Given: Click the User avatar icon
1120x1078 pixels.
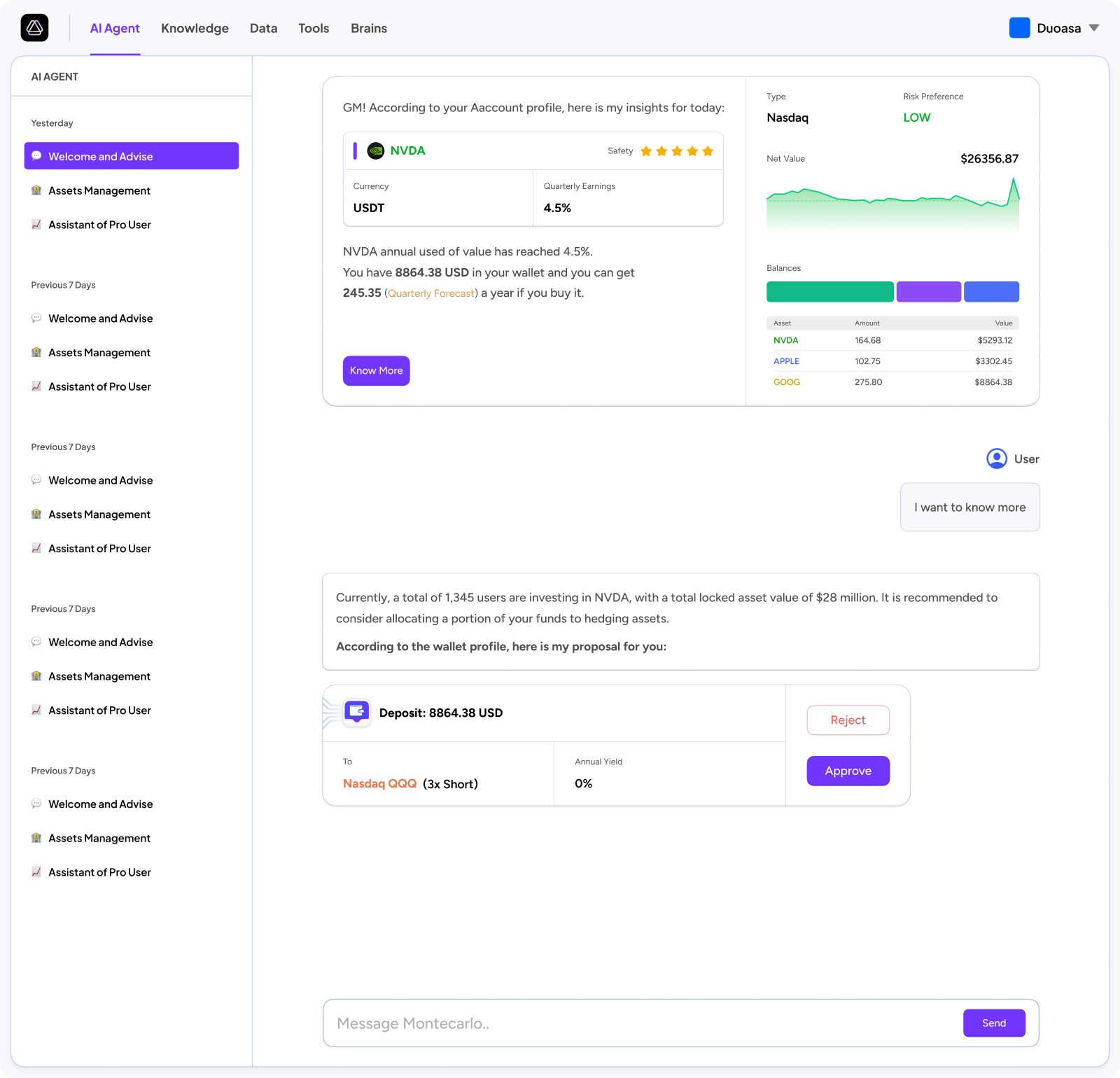Looking at the screenshot, I should click(997, 458).
